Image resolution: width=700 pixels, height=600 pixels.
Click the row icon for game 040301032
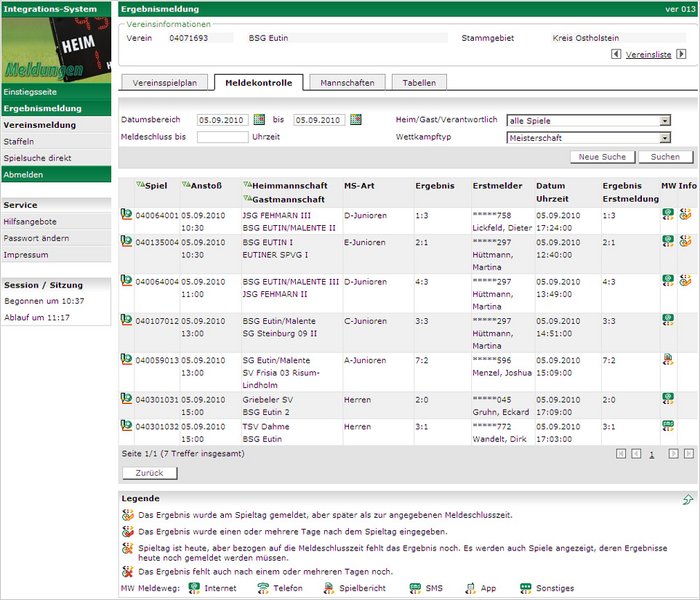[x=126, y=424]
